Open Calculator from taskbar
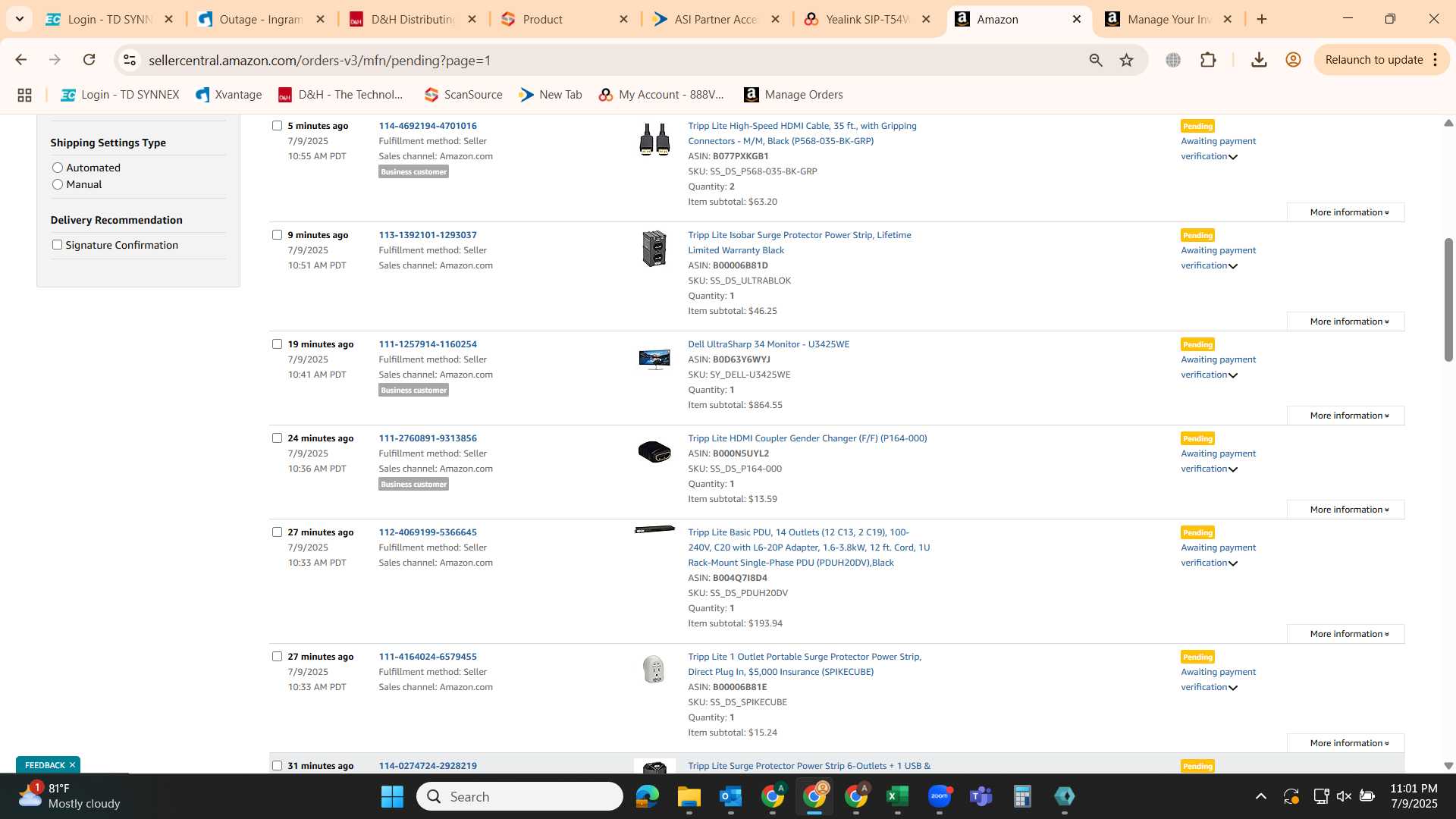Screen dimensions: 1456x819 click(x=1023, y=796)
